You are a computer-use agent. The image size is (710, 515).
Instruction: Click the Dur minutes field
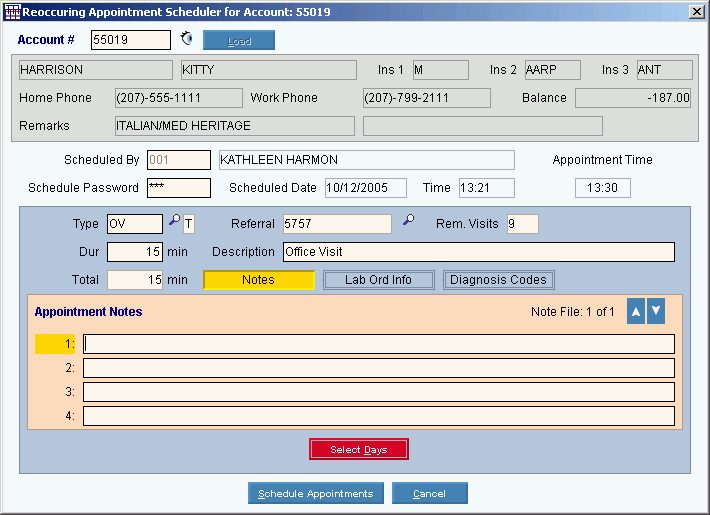point(135,252)
